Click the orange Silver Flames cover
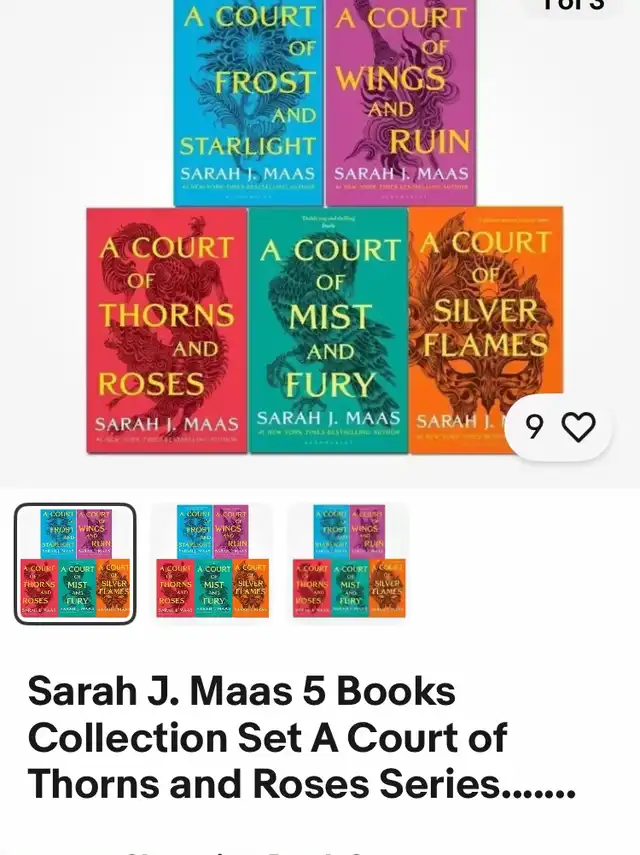Screen dimensions: 640x855 click(486, 330)
